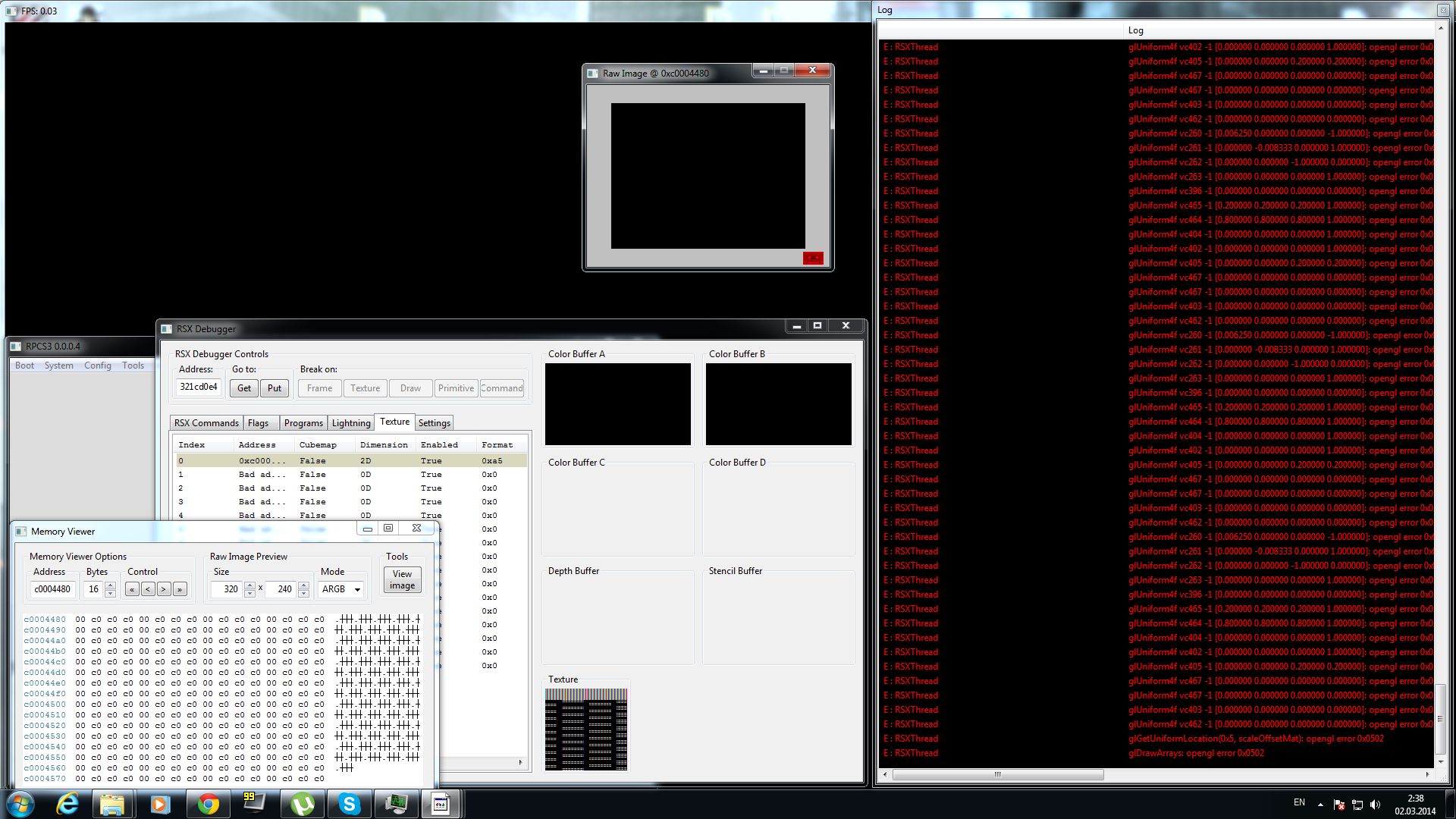Show hidden system tray icons
This screenshot has width=1456, height=819.
coord(1320,805)
